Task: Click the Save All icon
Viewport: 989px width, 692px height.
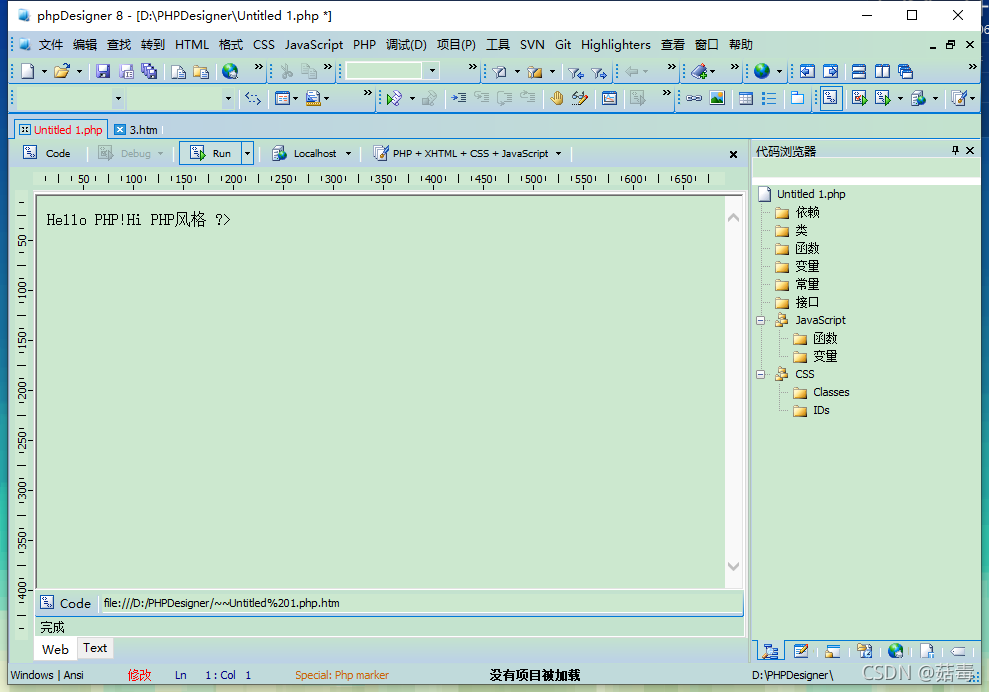Action: click(149, 71)
